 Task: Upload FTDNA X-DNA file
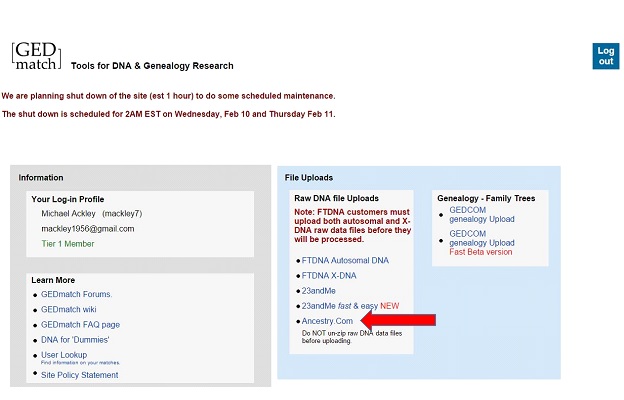(329, 275)
